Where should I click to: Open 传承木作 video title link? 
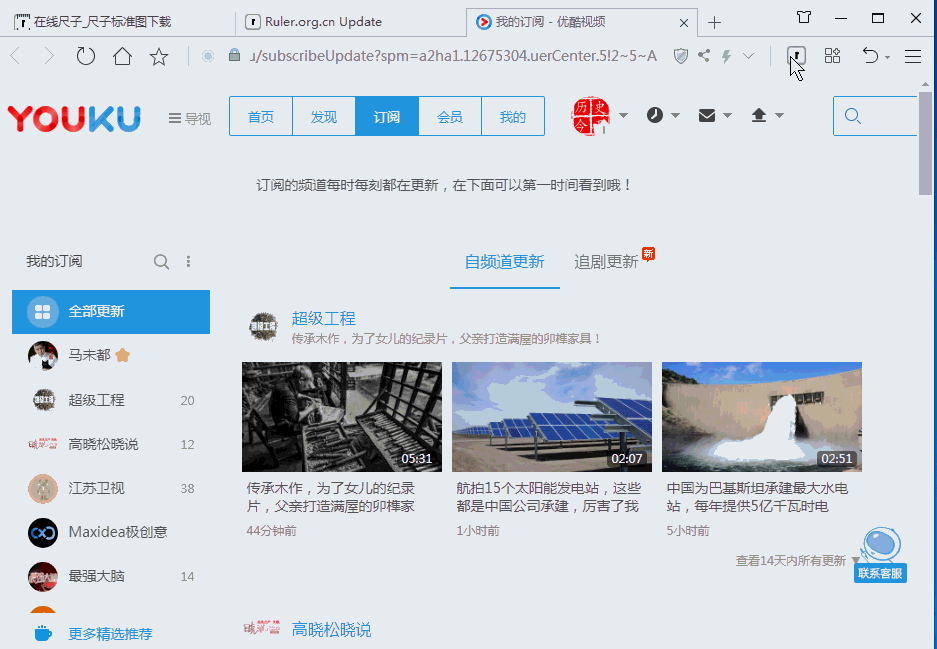[330, 497]
